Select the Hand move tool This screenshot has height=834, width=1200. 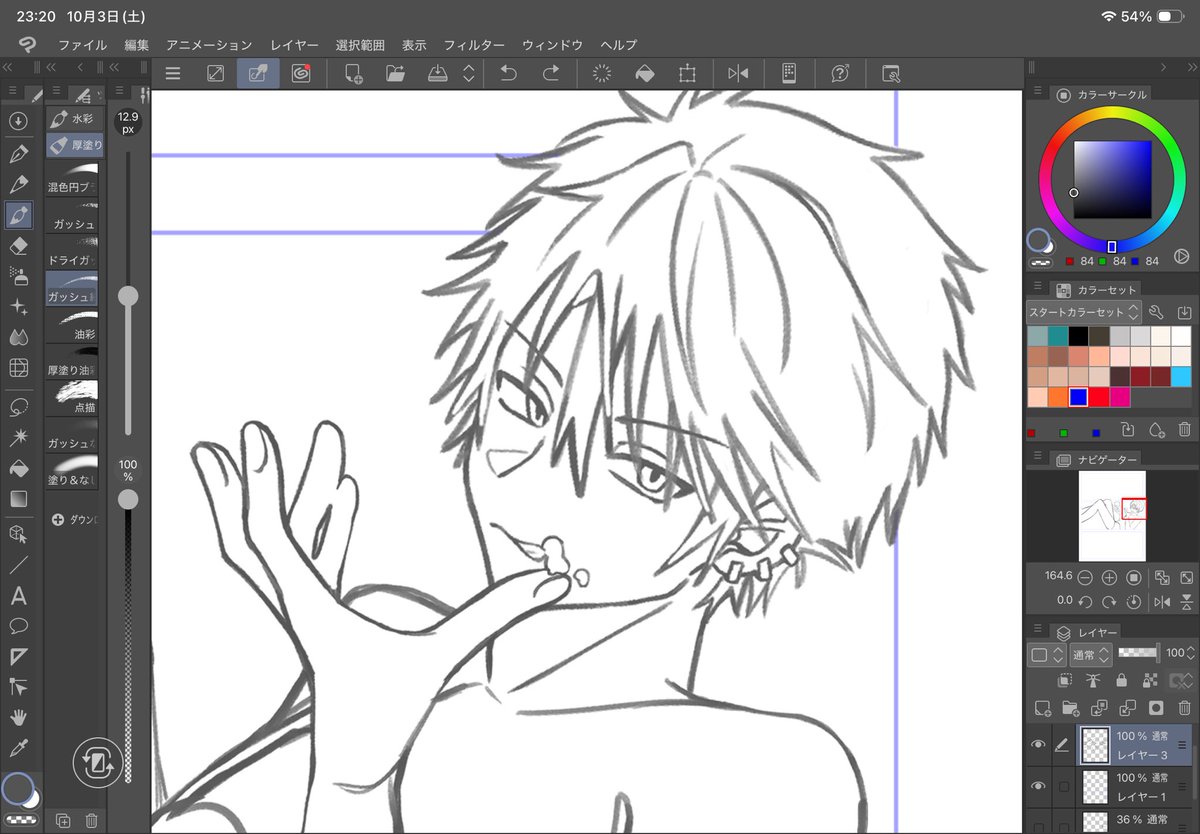18,717
